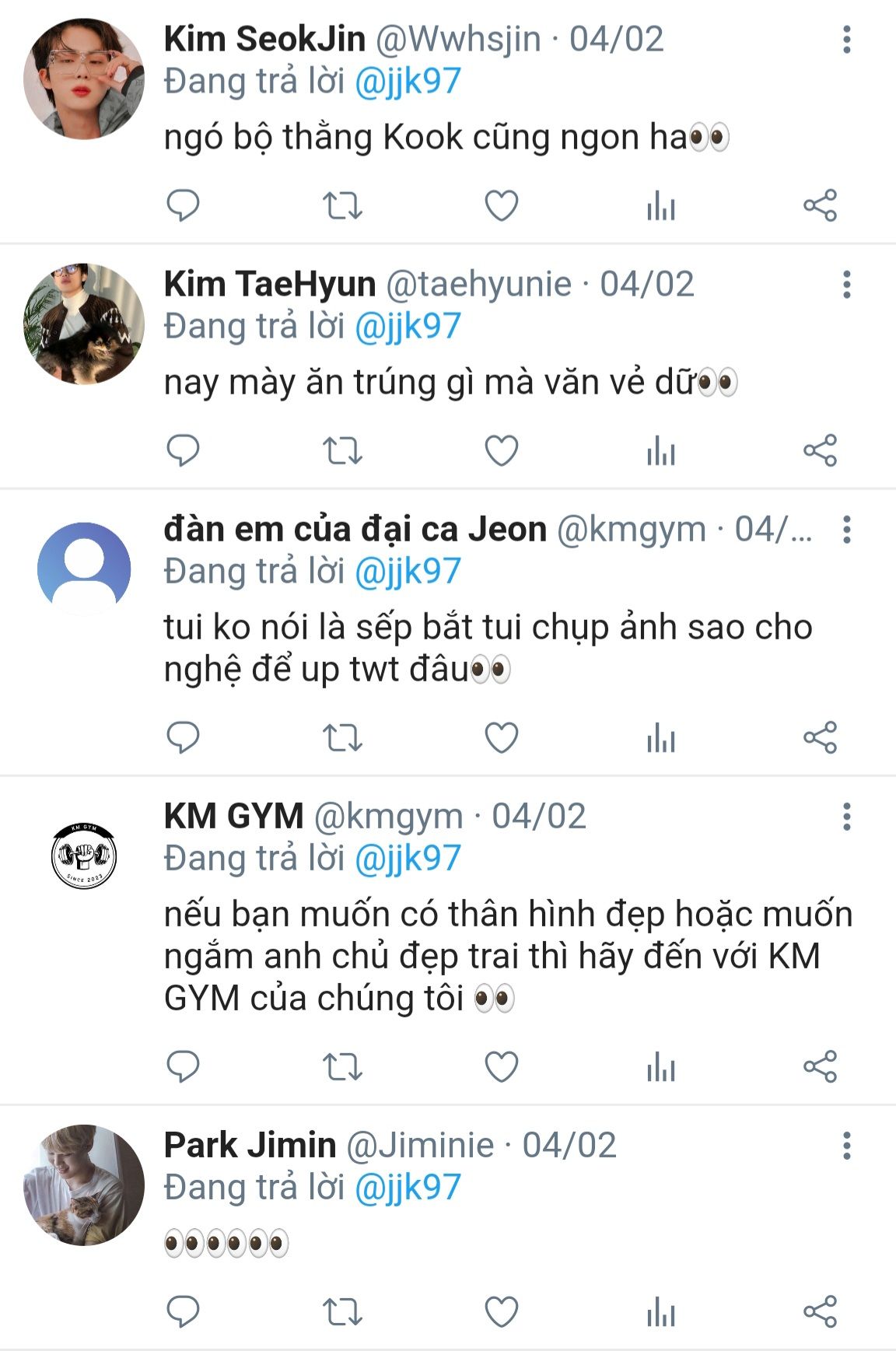Open KM GYM logo avatar

[x=84, y=856]
